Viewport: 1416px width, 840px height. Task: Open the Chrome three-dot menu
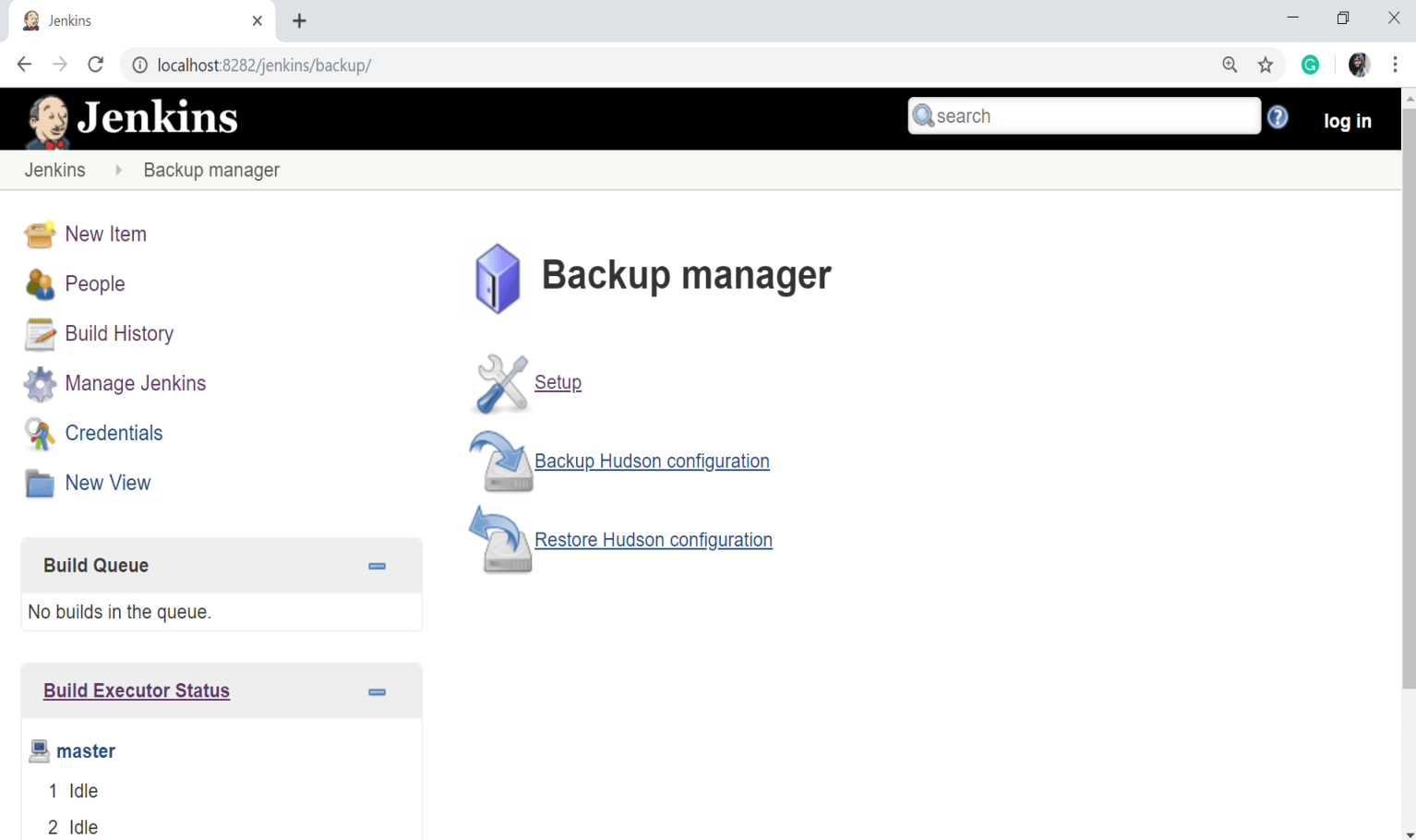click(x=1395, y=65)
